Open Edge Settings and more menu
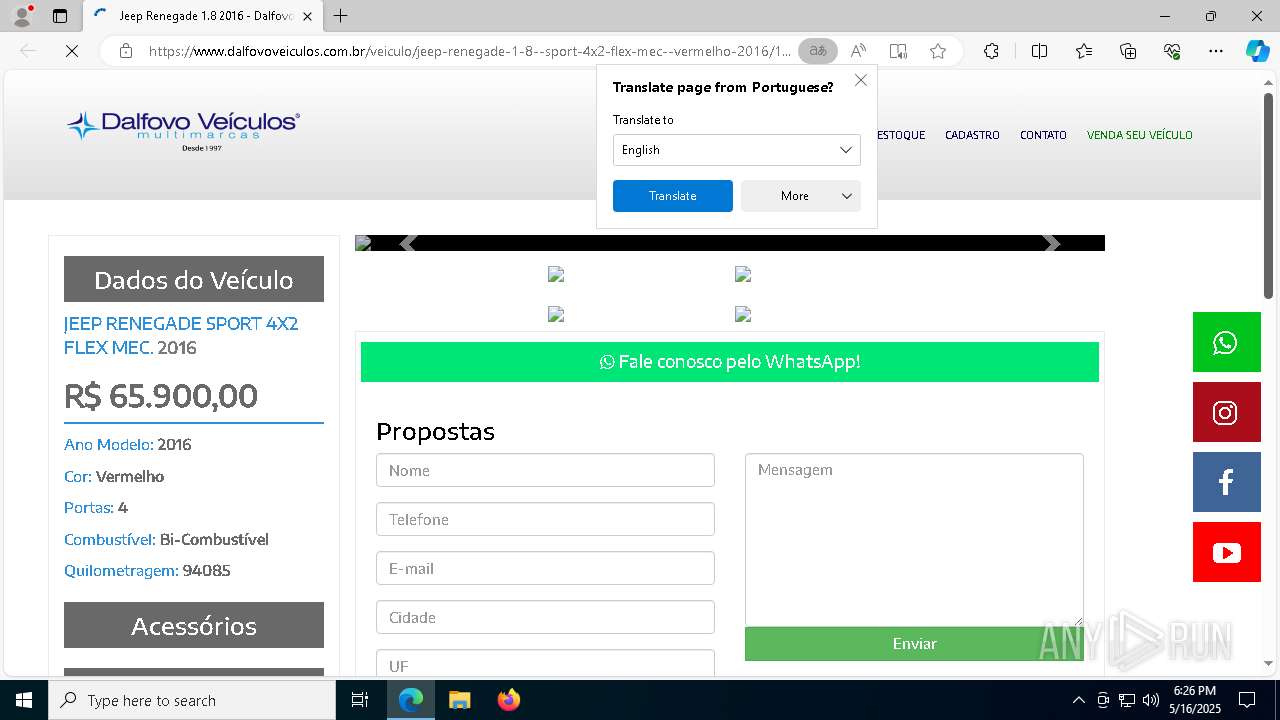This screenshot has height=720, width=1280. [1216, 51]
